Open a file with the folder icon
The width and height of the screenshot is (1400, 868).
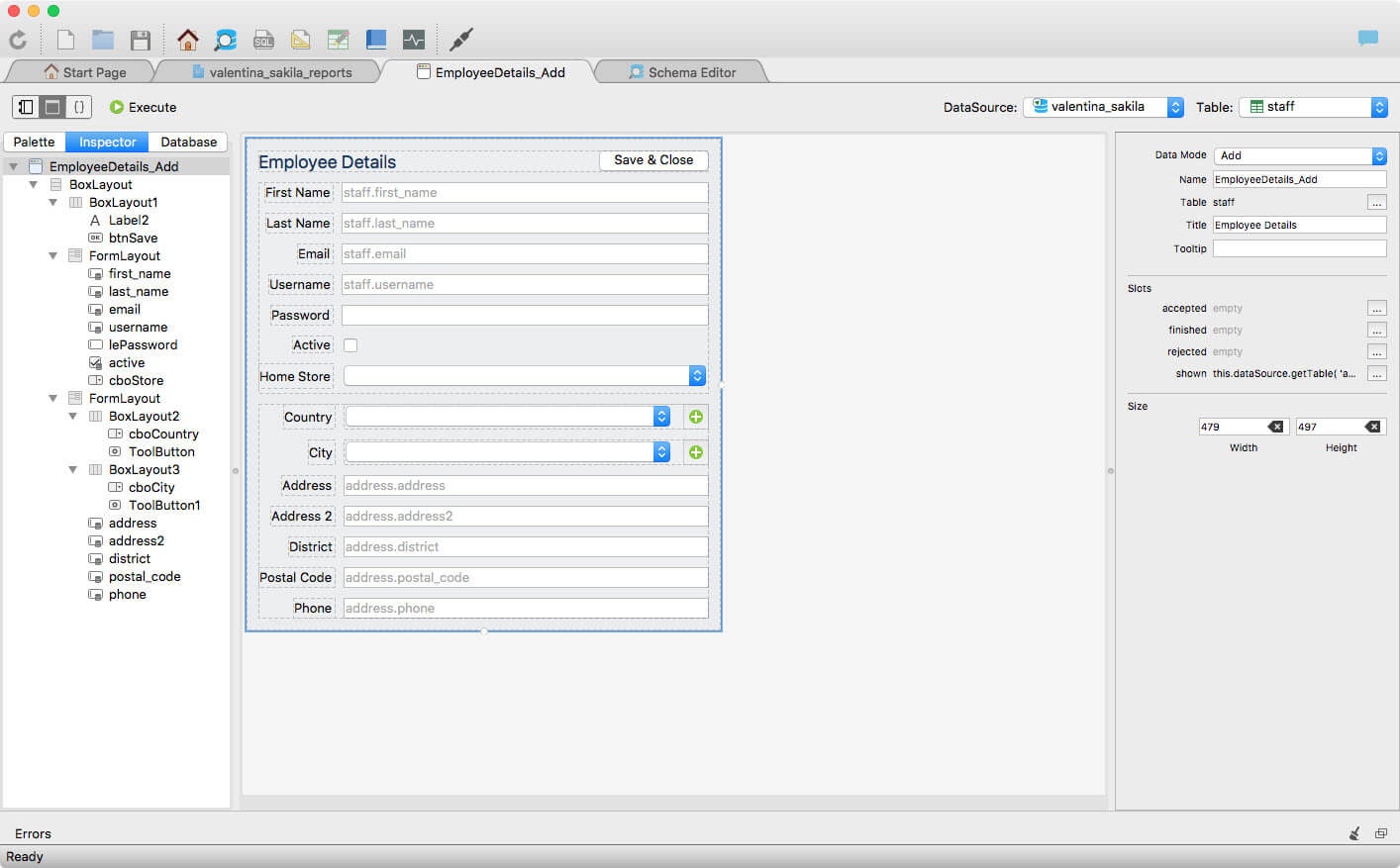point(103,40)
